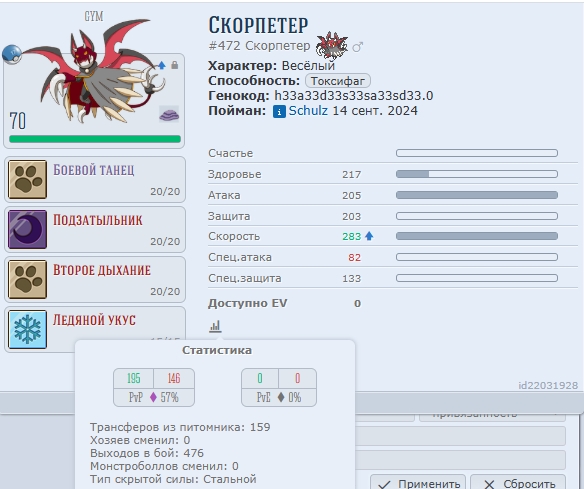
Task: Click the Подзатыльник dark moon icon
Action: point(28,229)
